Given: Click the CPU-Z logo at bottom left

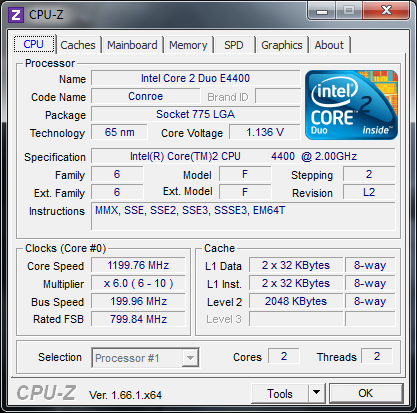Looking at the screenshot, I should (x=46, y=393).
